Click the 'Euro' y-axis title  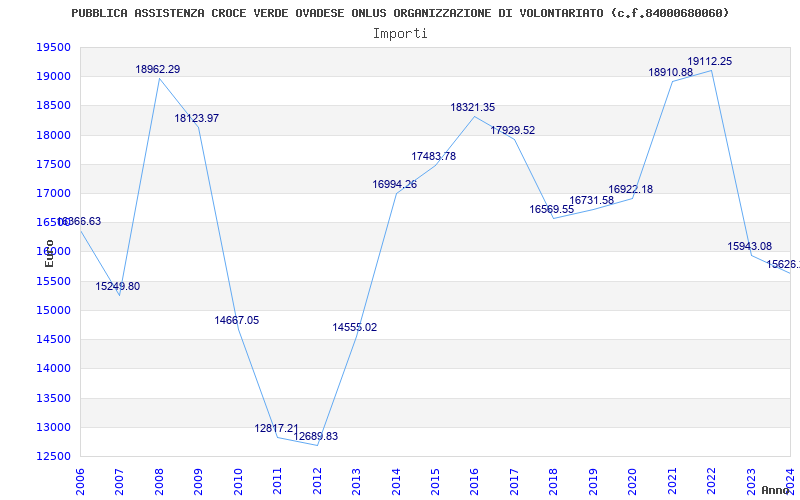click(49, 253)
